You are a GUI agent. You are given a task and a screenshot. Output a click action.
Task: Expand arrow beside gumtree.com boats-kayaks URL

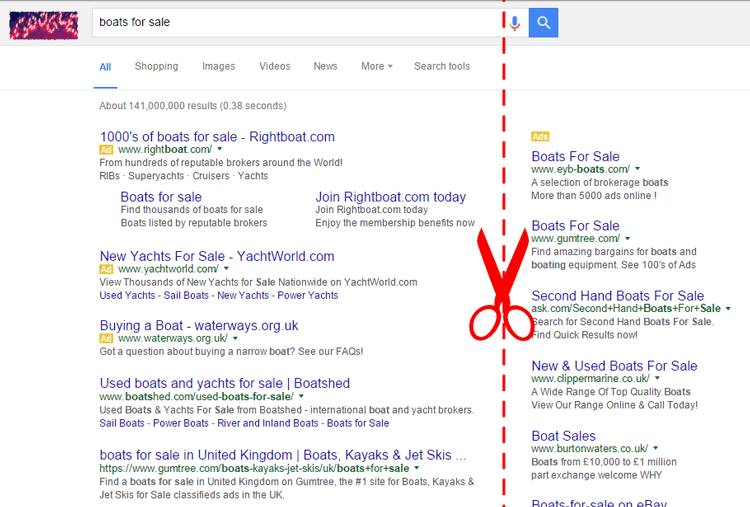pyautogui.click(x=417, y=468)
